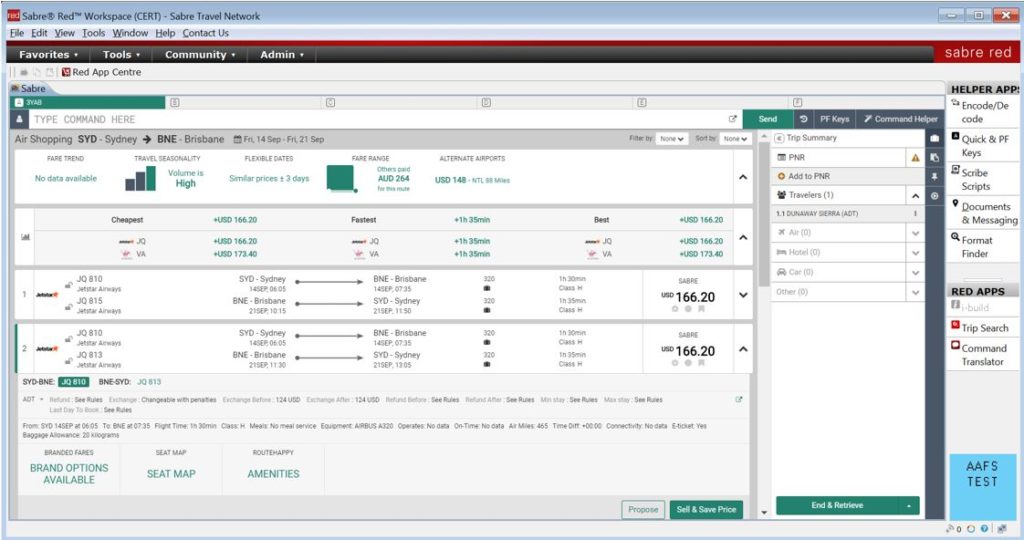The width and height of the screenshot is (1024, 540).
Task: Open the File menu
Action: pos(17,33)
